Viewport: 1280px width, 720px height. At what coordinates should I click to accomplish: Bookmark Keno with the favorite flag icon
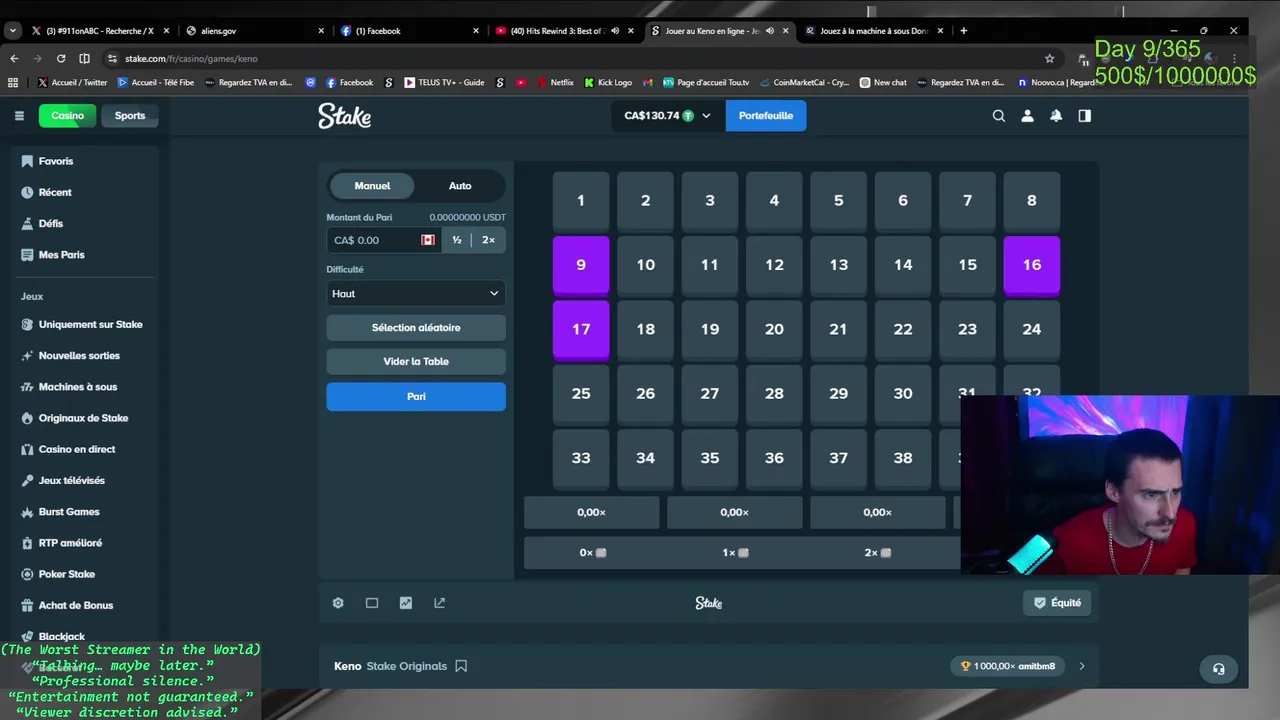pos(461,666)
